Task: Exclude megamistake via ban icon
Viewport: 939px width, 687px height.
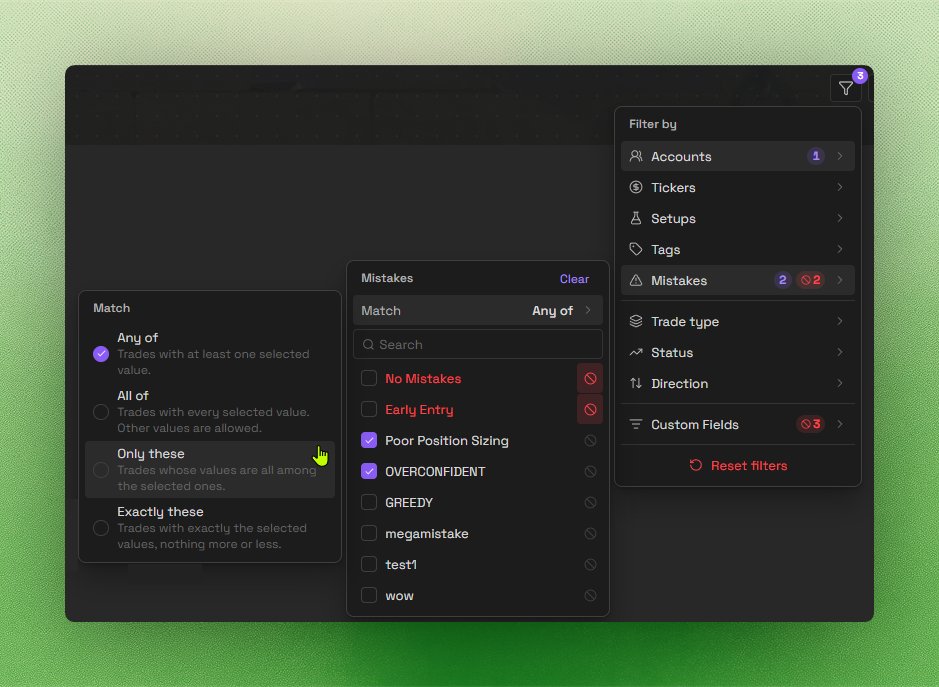Action: pos(590,534)
